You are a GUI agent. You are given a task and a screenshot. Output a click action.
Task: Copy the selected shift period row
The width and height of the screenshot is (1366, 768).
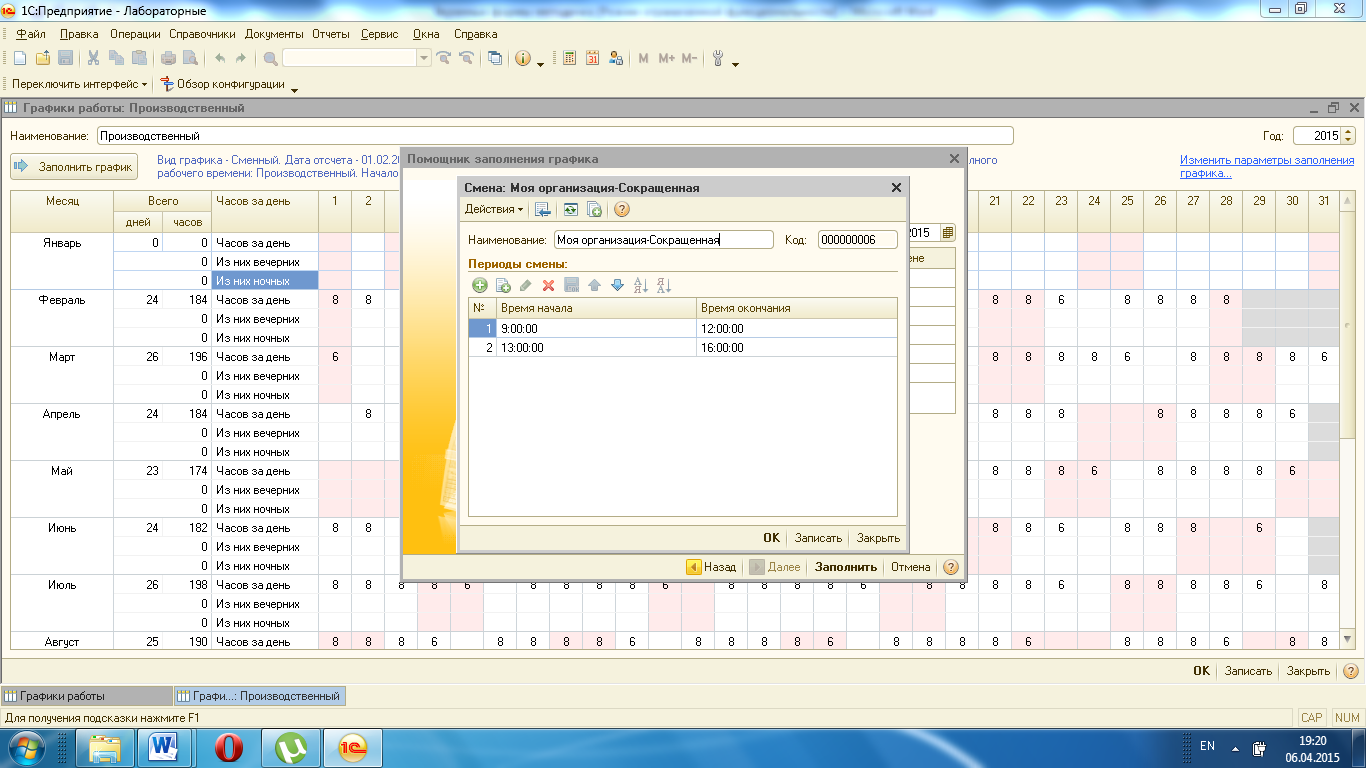(x=503, y=285)
